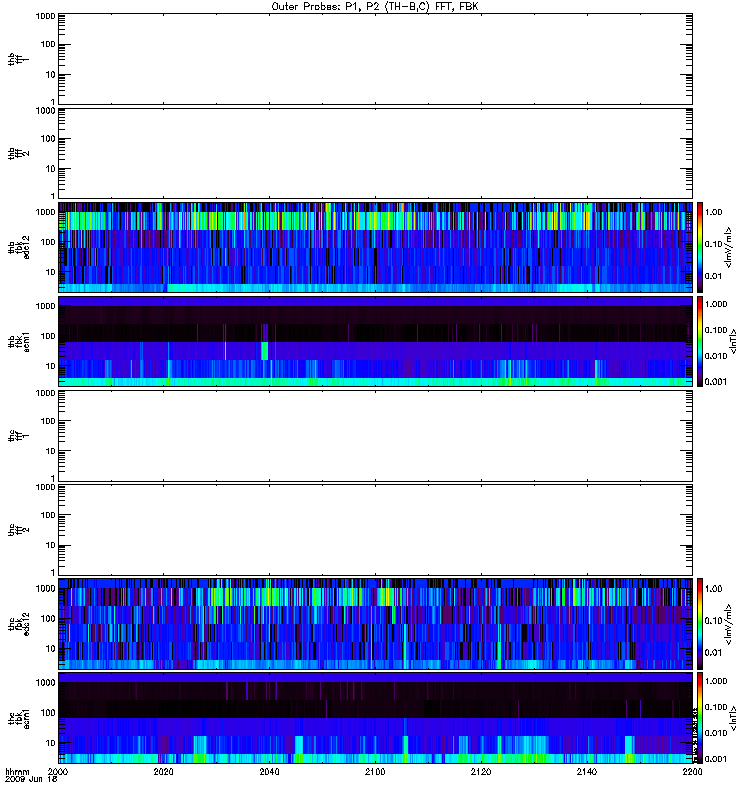The image size is (750, 800).
Task: Select the thc fbk edc12 color bar
Action: [700, 623]
